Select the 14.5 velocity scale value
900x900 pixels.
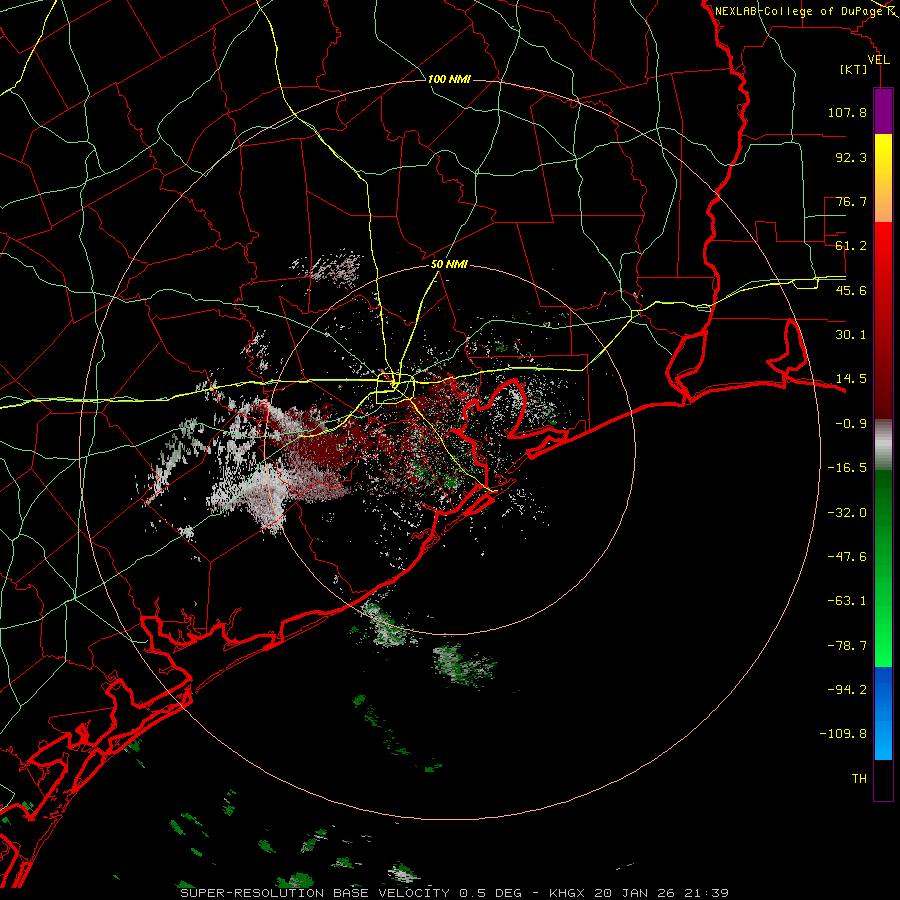tap(851, 379)
